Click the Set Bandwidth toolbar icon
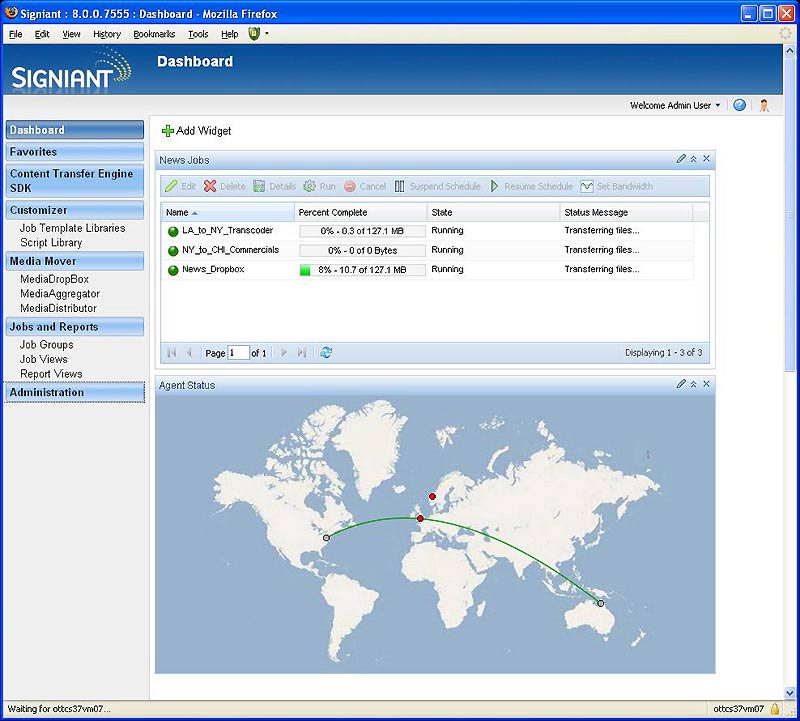Viewport: 800px width, 721px height. 587,186
